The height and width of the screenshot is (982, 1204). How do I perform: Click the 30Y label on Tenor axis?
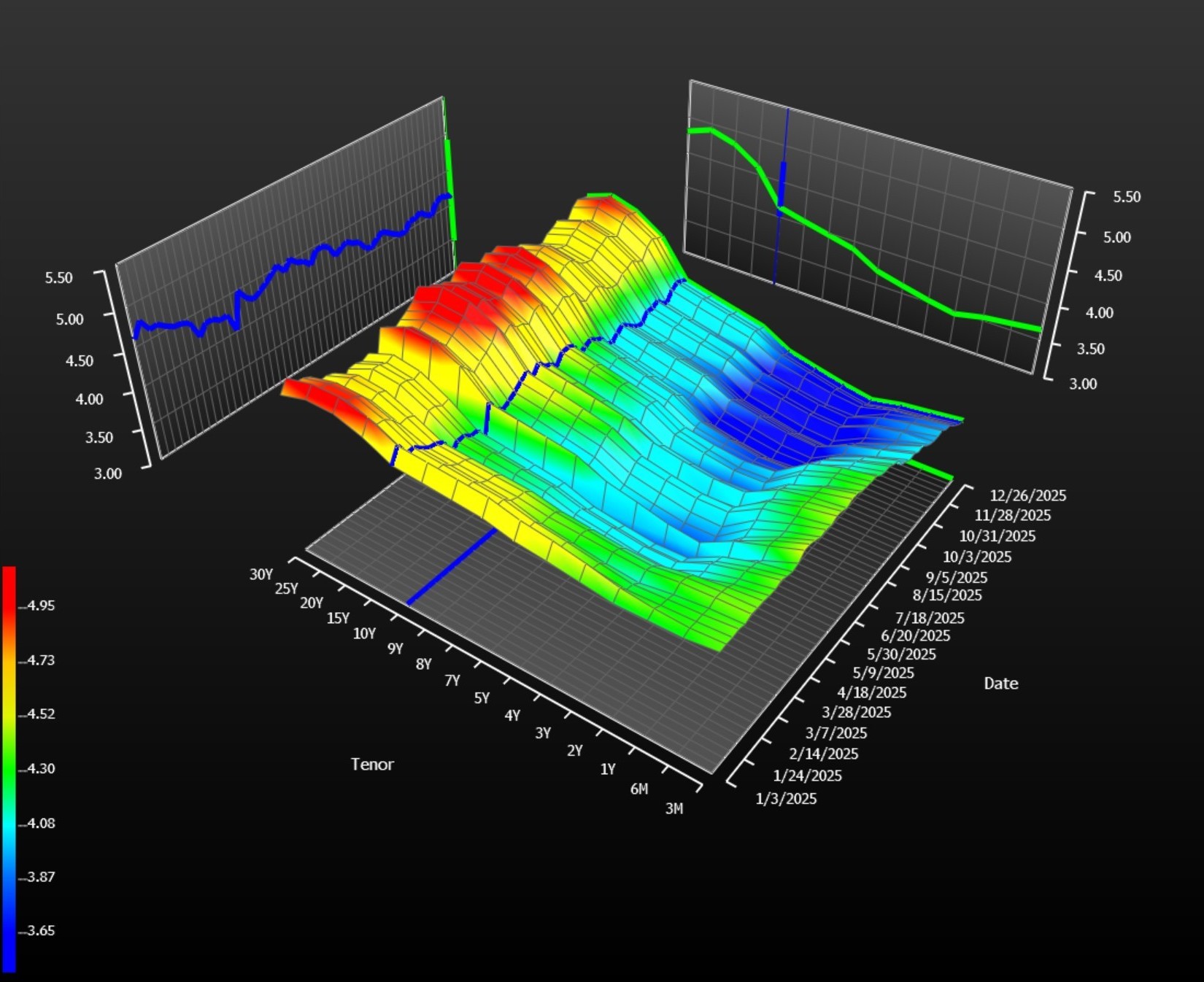coord(261,574)
